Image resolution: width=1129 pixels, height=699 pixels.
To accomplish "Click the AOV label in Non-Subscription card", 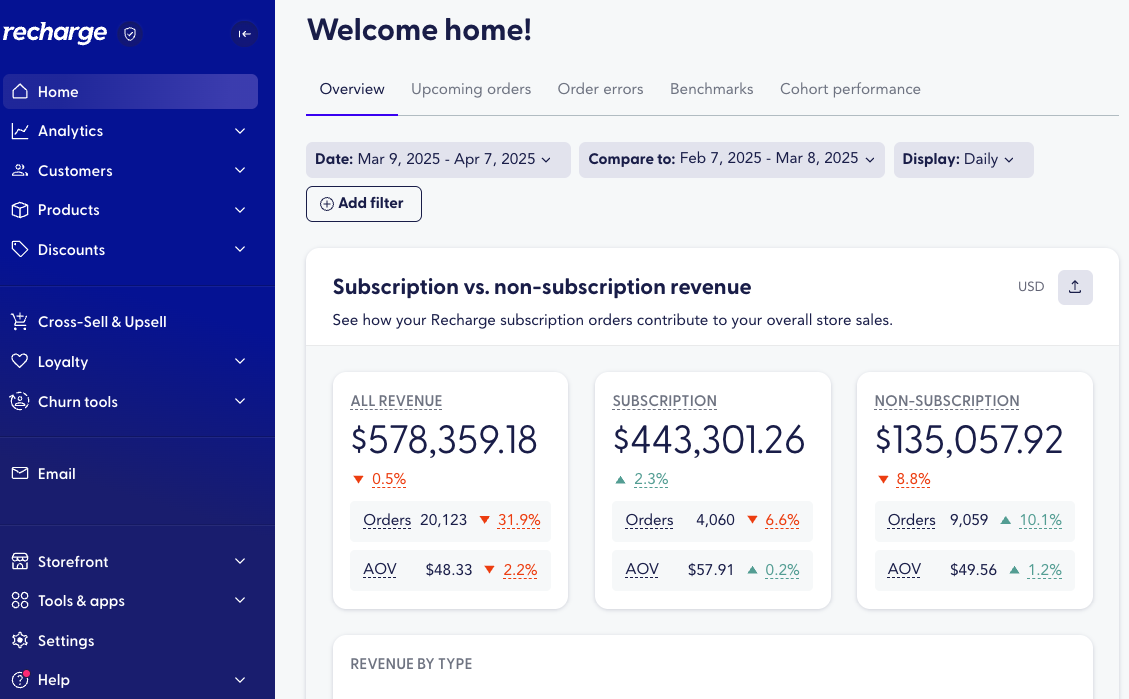I will point(904,570).
